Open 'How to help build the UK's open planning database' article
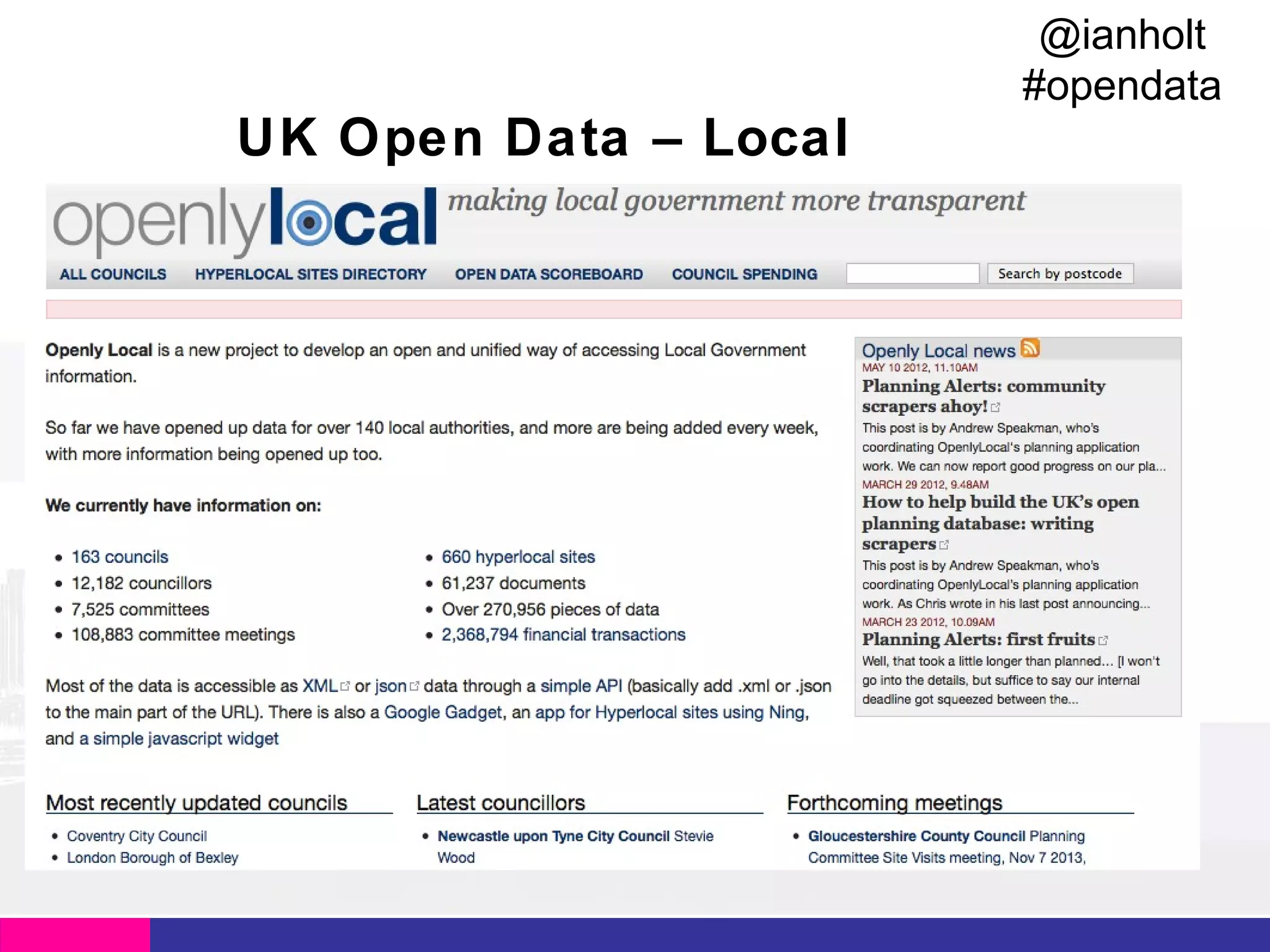1270x952 pixels. coord(1000,523)
